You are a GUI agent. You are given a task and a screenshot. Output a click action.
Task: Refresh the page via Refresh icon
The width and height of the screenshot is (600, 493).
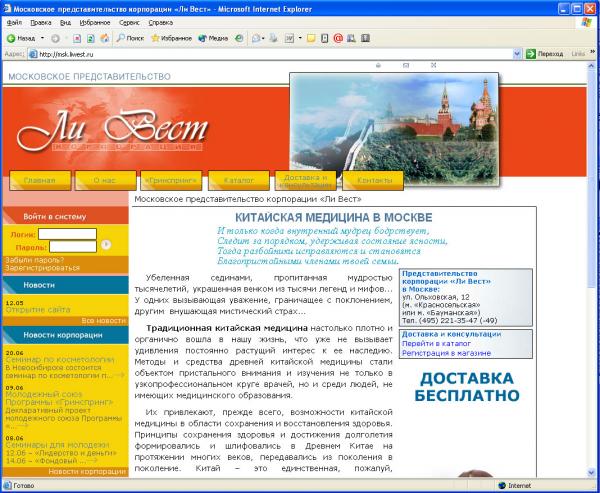click(91, 38)
